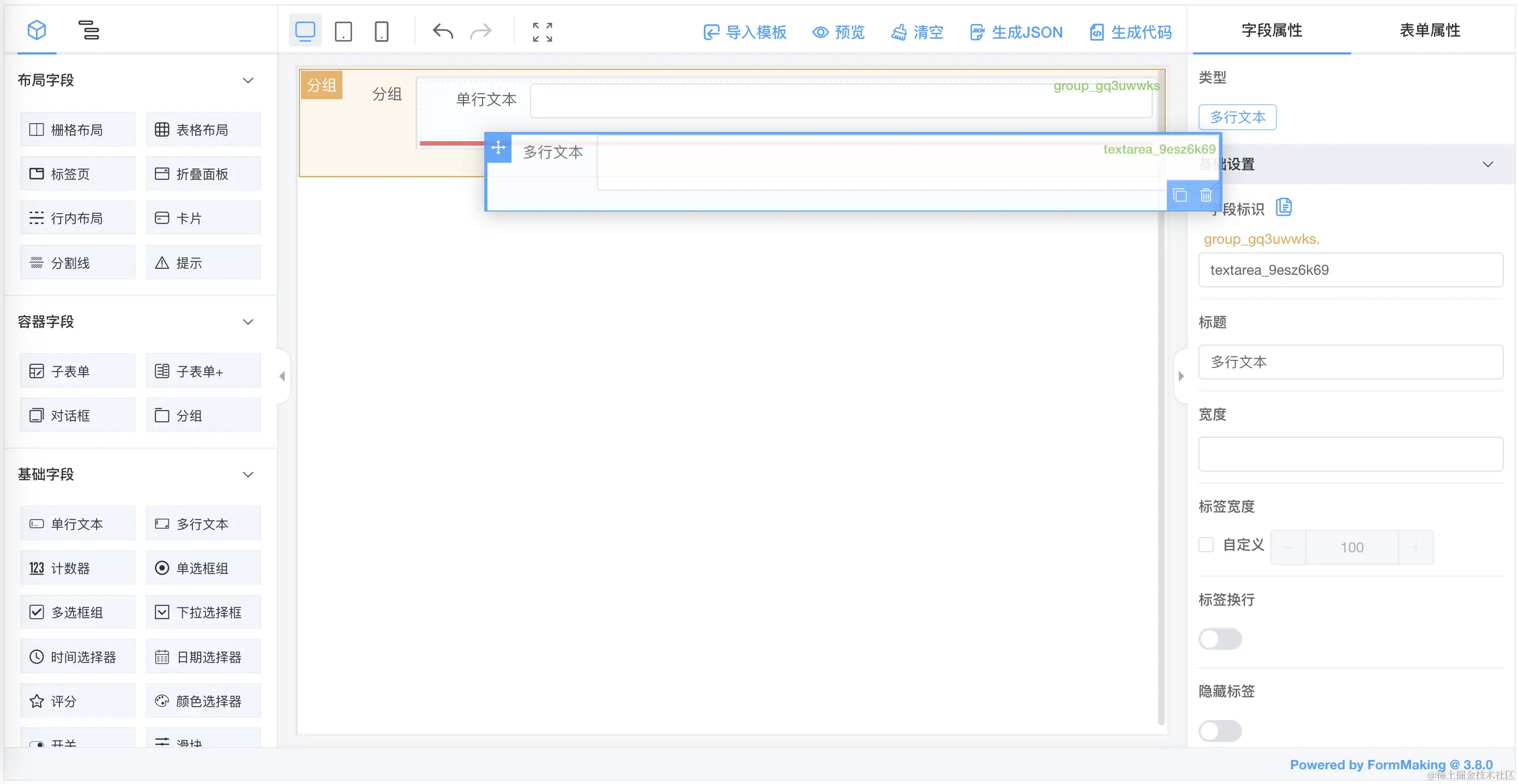This screenshot has height=784, width=1518.
Task: Switch to mobile preview mode icon
Action: point(381,31)
